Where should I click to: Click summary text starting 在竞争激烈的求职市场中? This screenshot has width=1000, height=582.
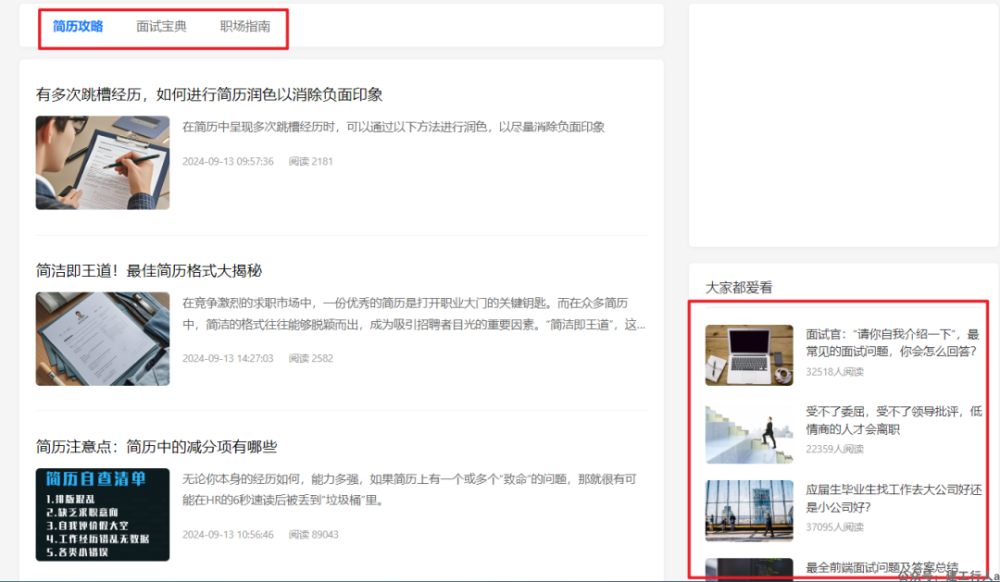tap(414, 314)
